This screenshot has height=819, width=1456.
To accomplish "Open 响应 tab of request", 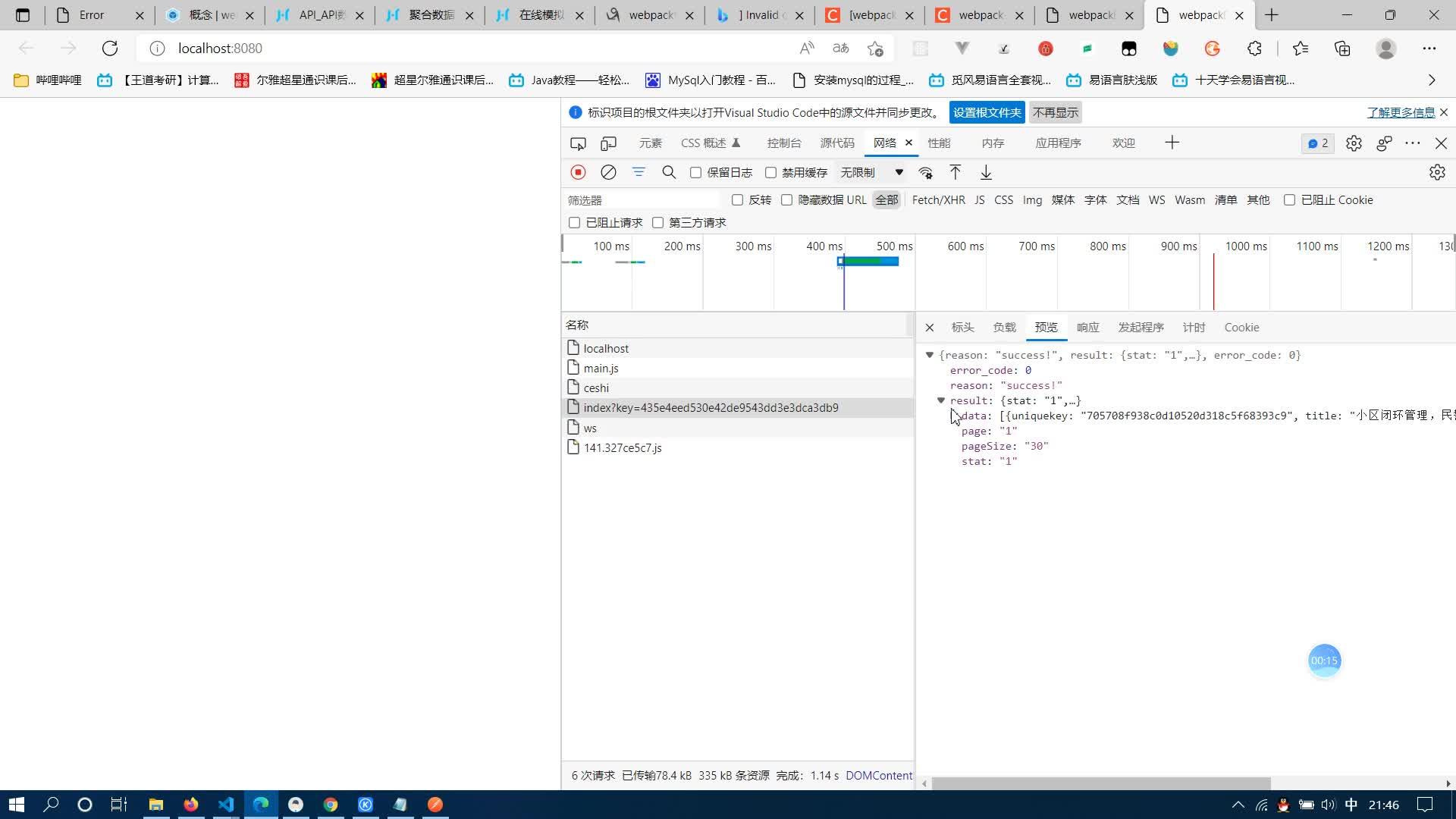I will click(x=1087, y=327).
